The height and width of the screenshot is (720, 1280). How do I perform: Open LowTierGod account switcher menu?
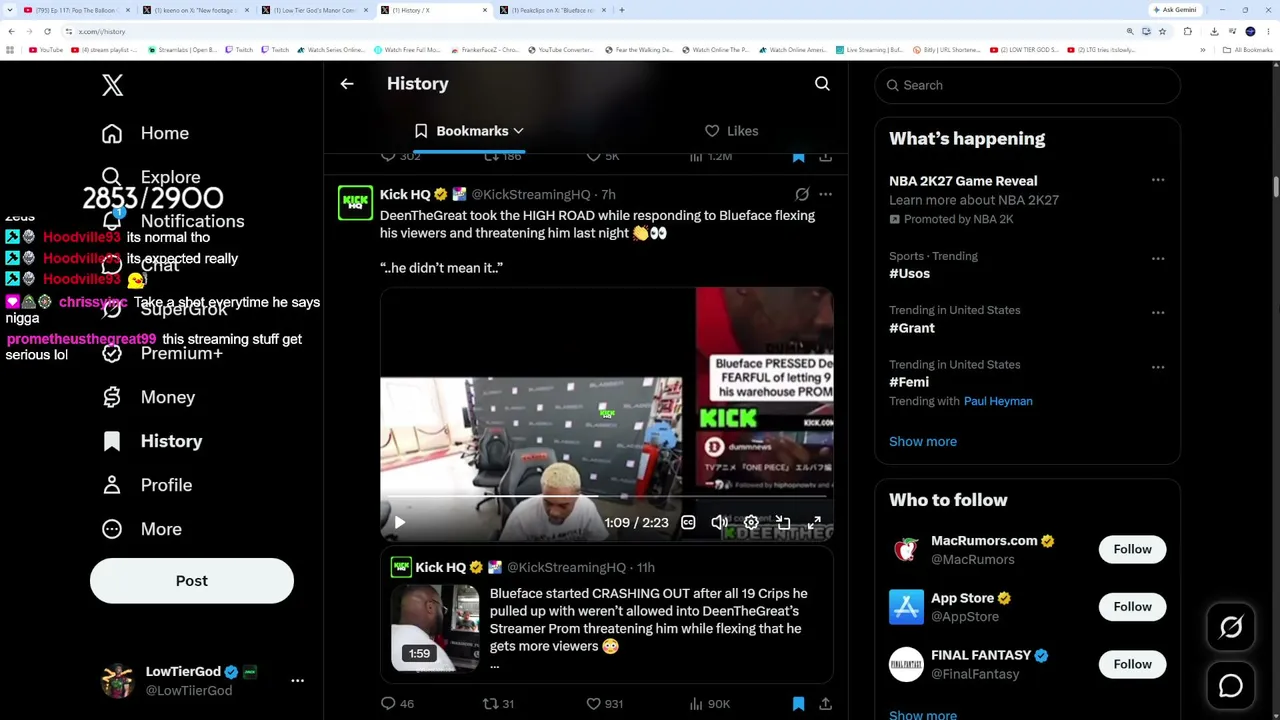297,680
